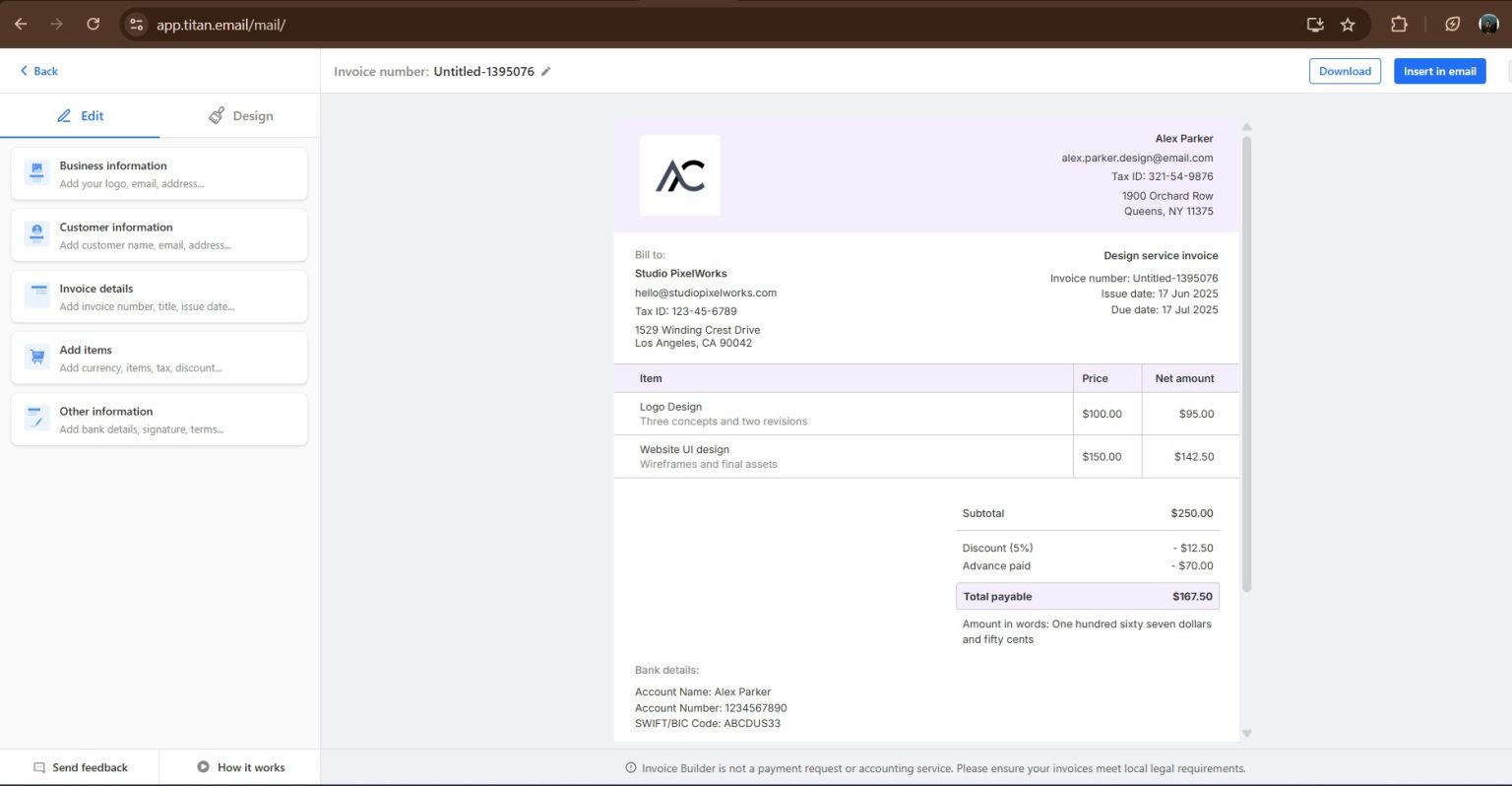Expand the Add items section

(158, 358)
